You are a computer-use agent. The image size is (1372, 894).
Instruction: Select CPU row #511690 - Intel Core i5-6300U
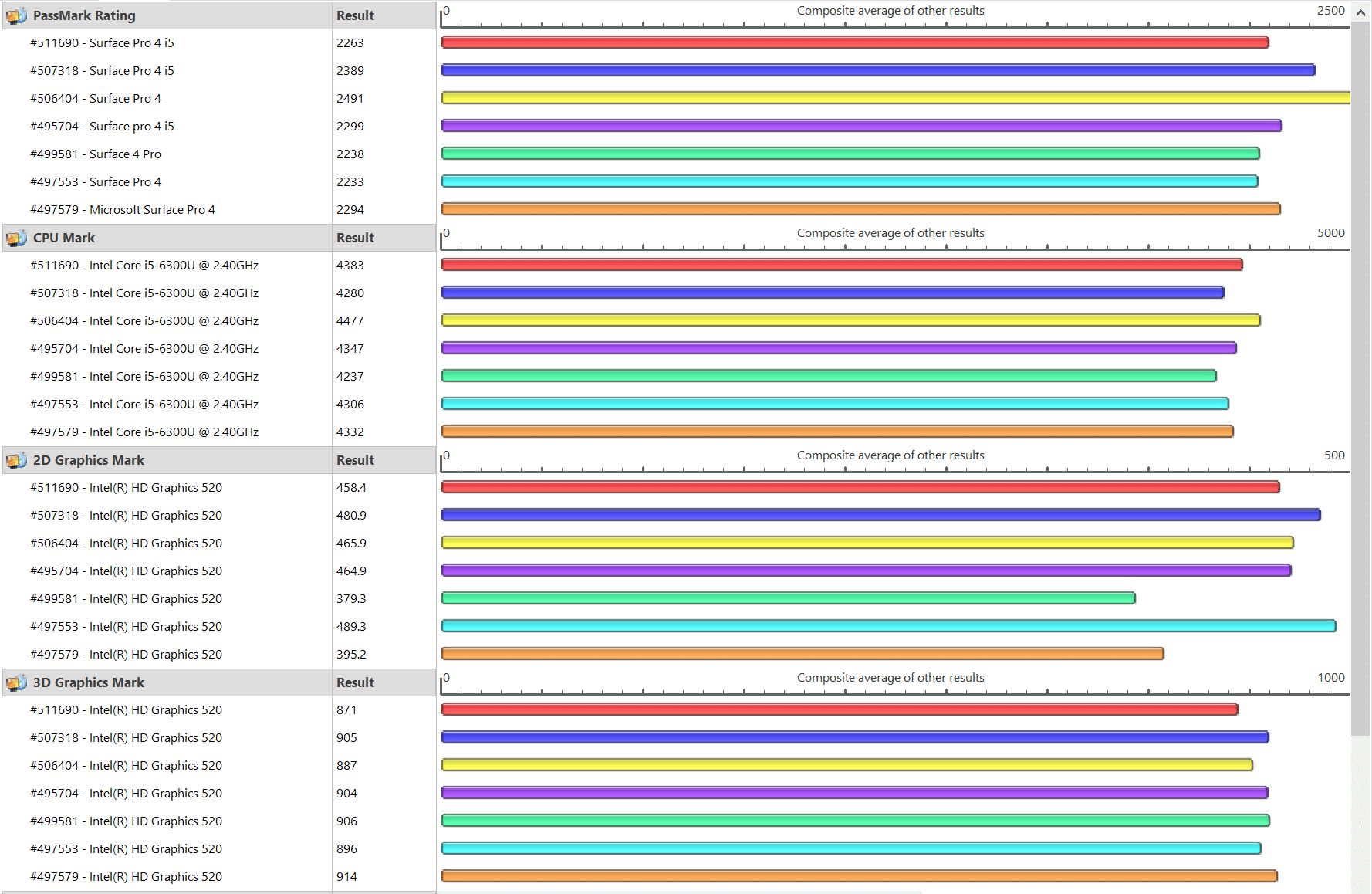click(144, 266)
